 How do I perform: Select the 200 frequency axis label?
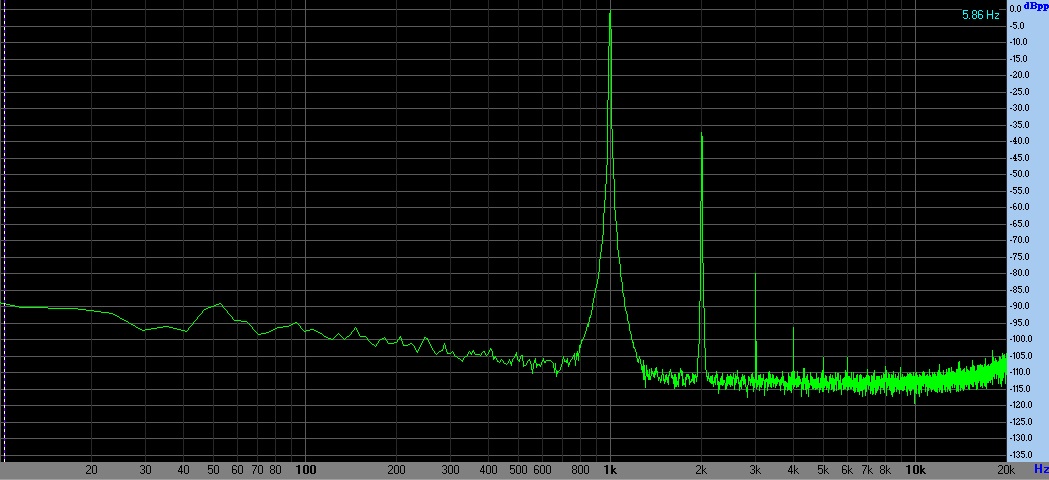[x=397, y=469]
